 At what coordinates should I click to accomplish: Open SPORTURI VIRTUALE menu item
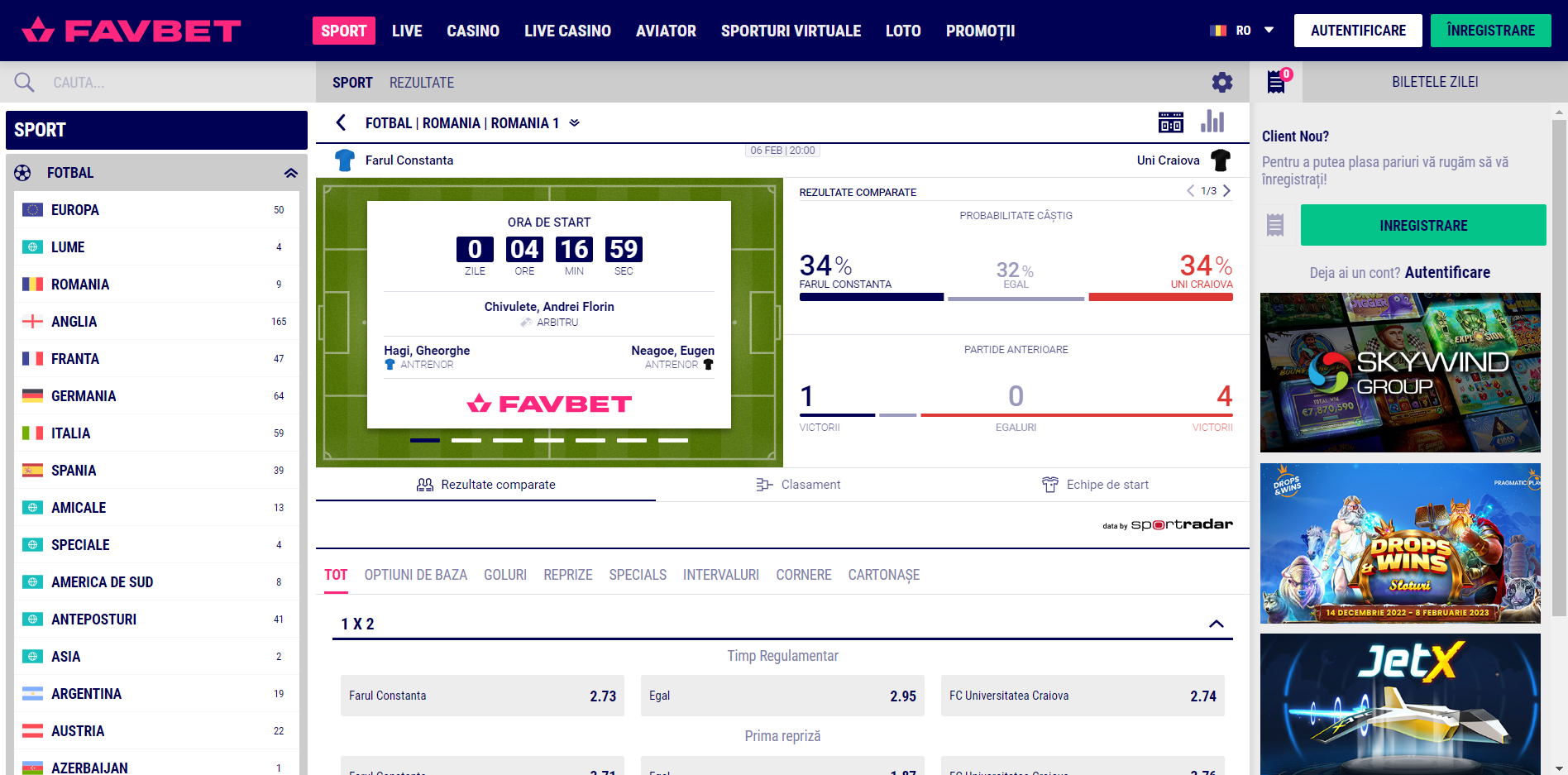point(791,31)
